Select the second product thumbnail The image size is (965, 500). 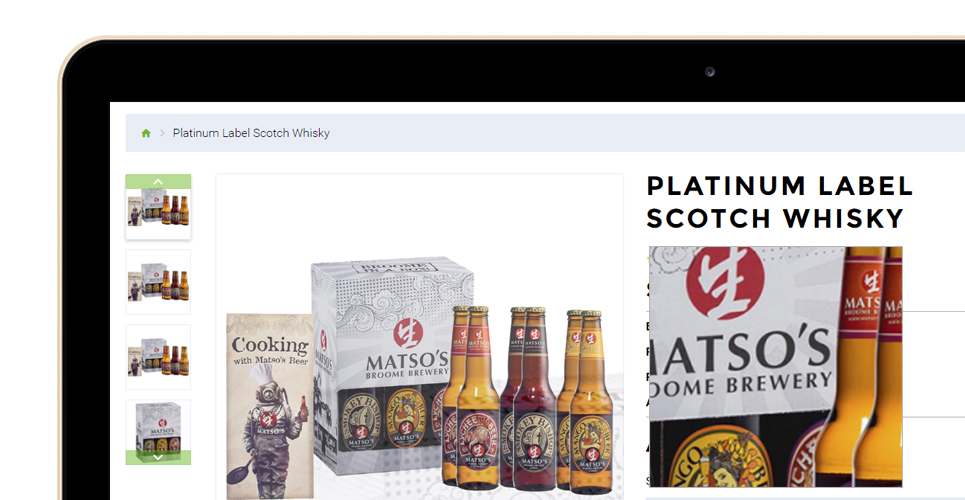158,282
